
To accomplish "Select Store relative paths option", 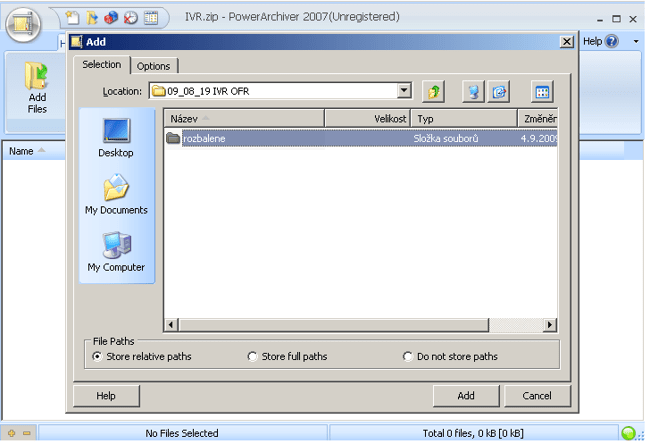I will point(142,357).
